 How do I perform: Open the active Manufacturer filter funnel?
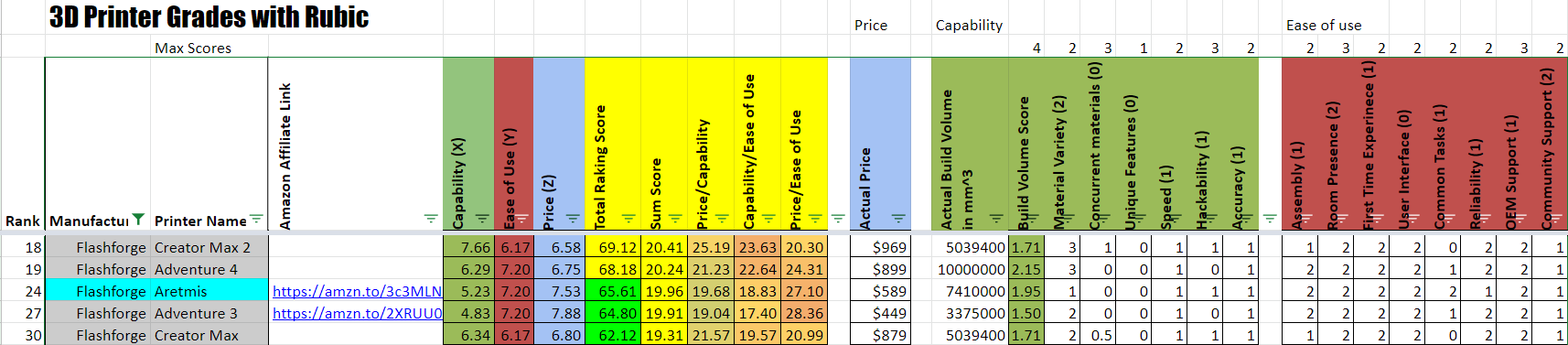(138, 220)
